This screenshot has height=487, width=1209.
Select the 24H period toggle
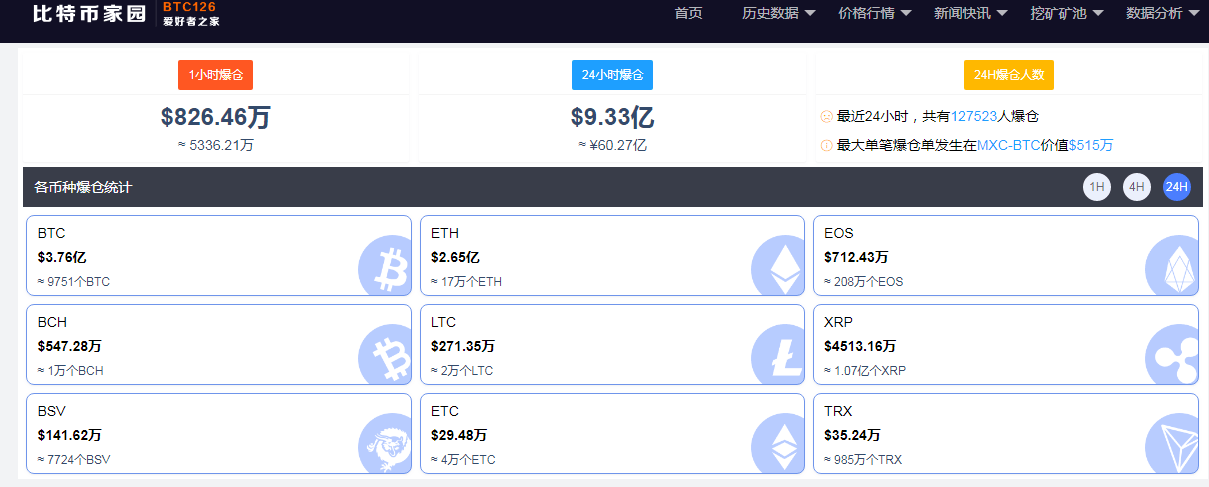point(1177,187)
